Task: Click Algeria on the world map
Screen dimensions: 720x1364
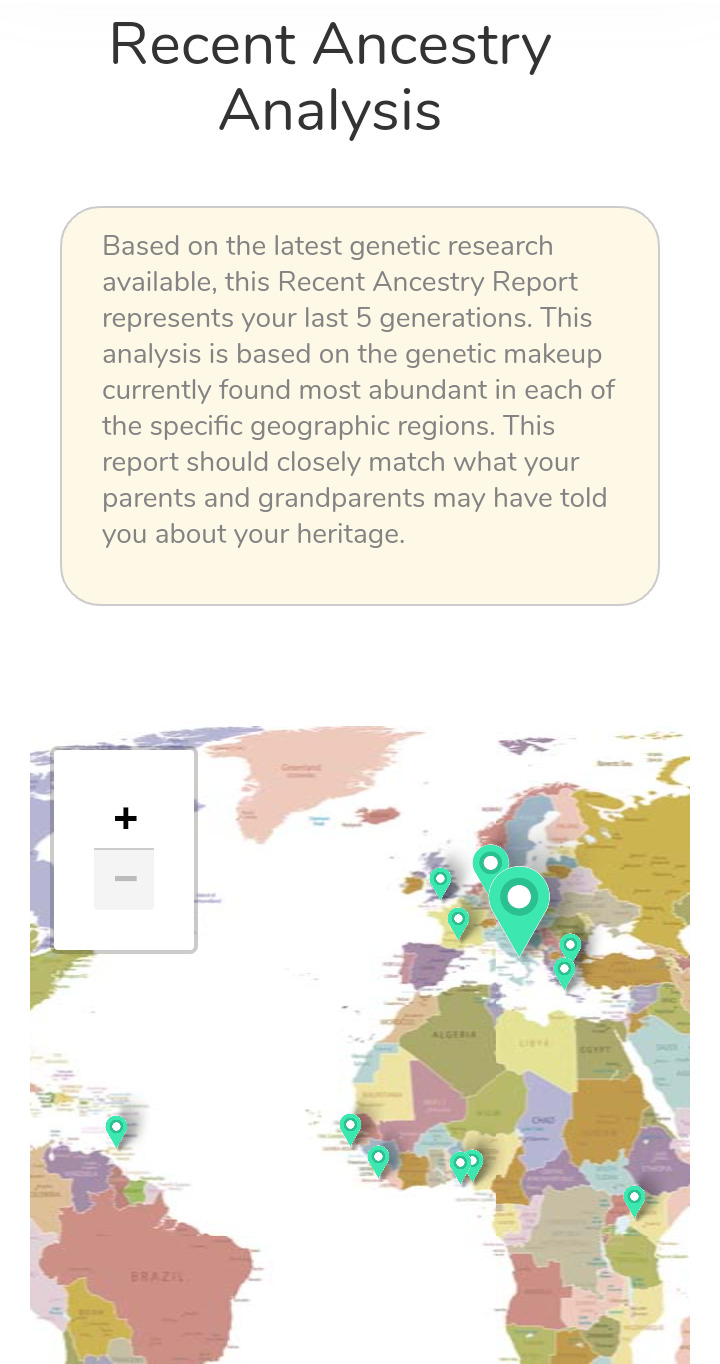Action: click(453, 1033)
